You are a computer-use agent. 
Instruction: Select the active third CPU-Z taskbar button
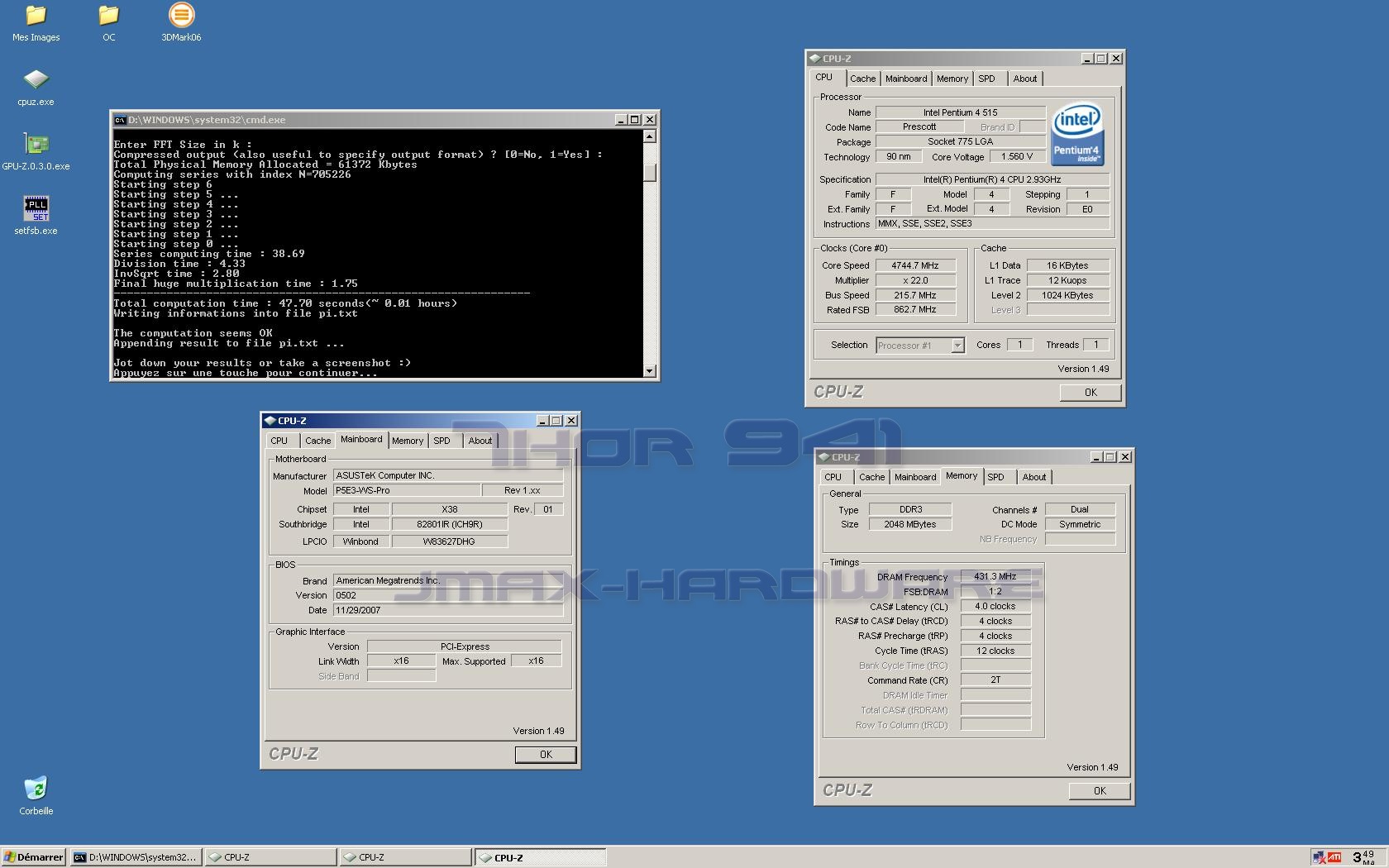pos(541,857)
